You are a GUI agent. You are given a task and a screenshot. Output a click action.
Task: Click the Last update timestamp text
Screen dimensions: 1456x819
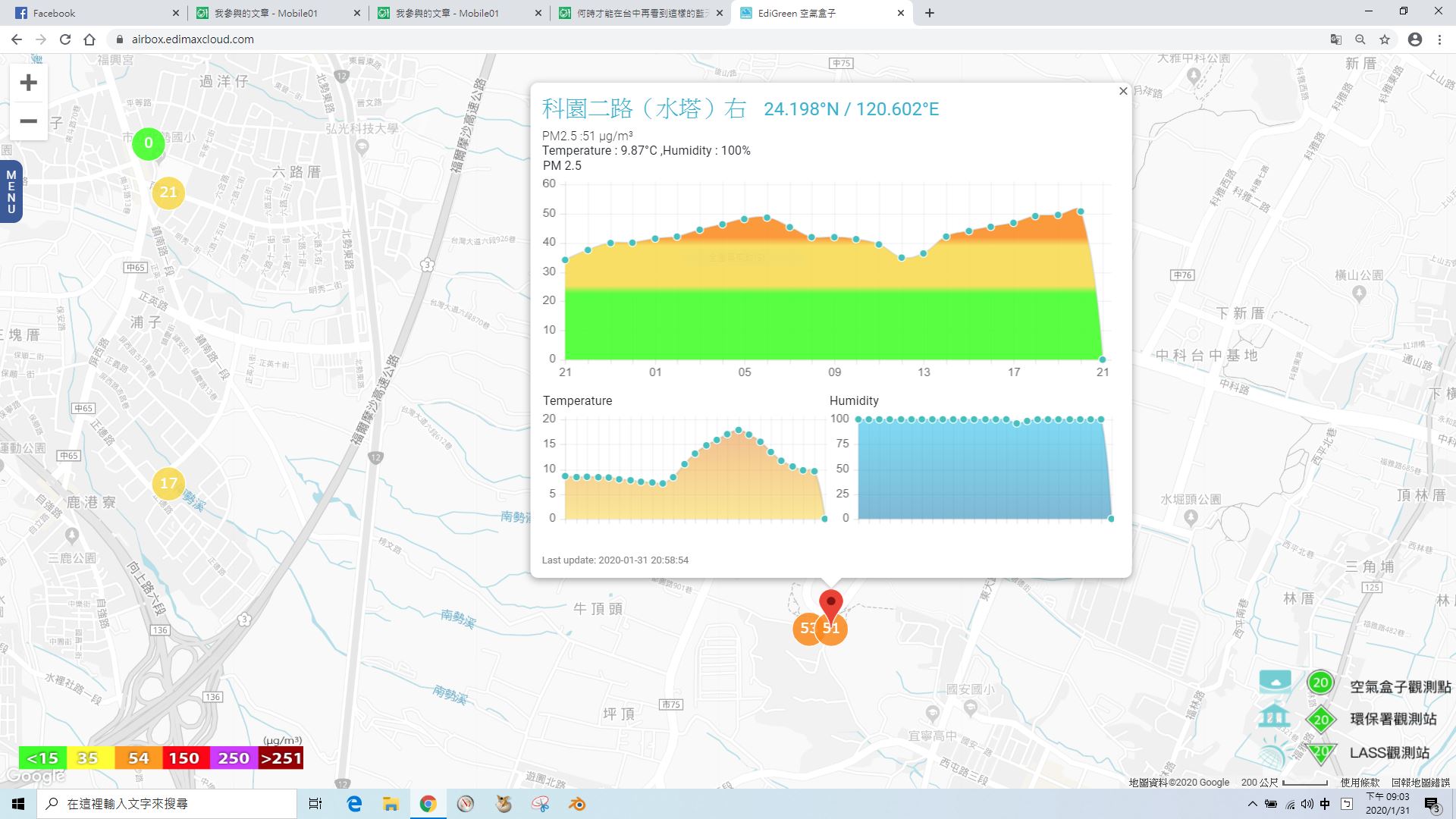pyautogui.click(x=615, y=560)
